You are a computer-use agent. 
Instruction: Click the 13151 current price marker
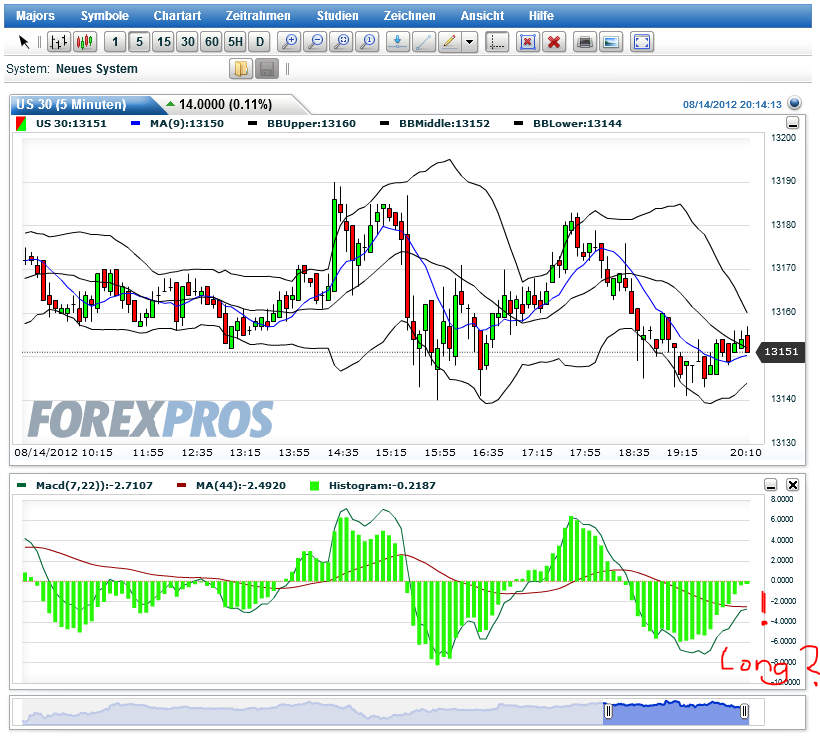[x=781, y=352]
